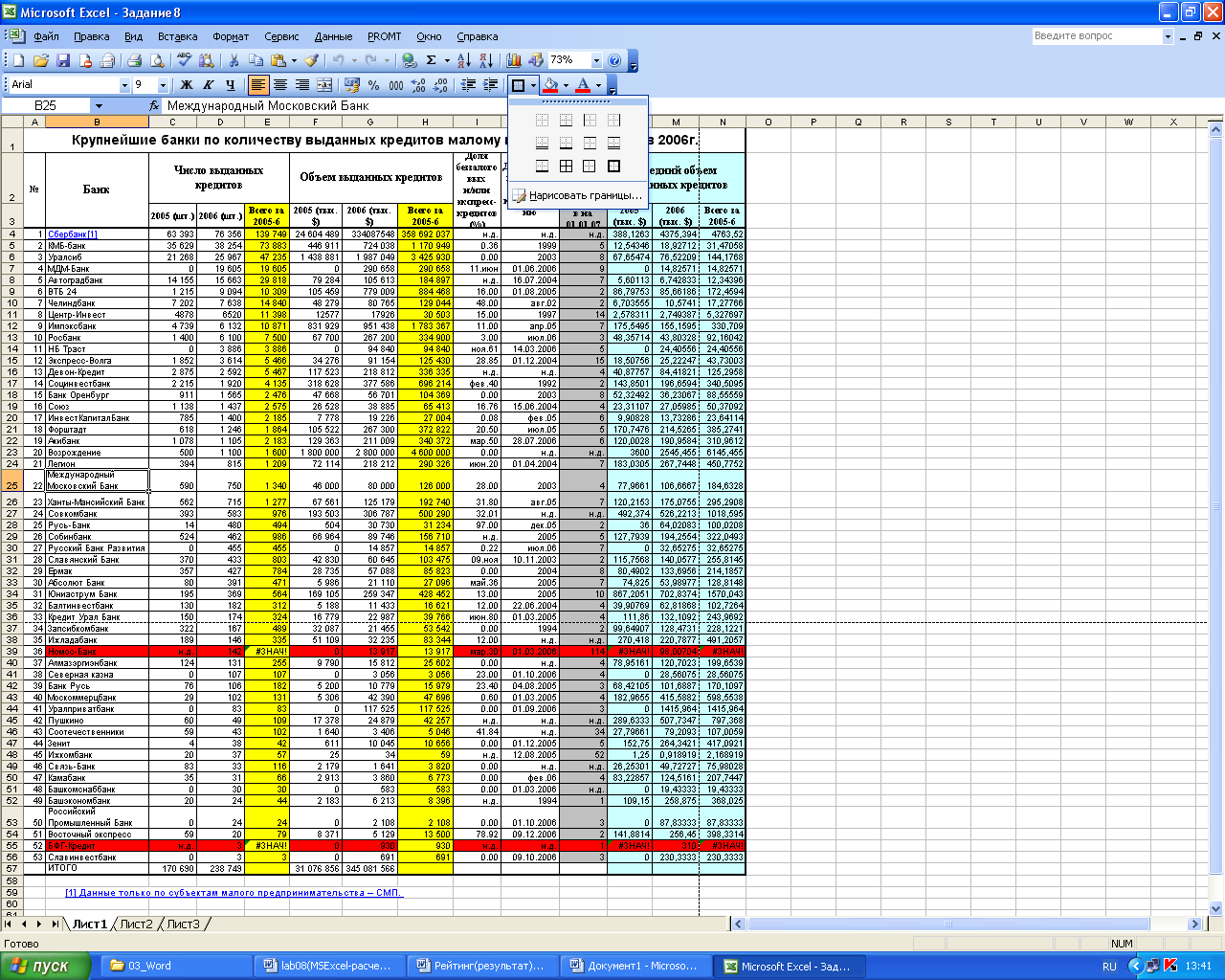Toggle center alignment button
The image size is (1225, 980).
[x=280, y=85]
